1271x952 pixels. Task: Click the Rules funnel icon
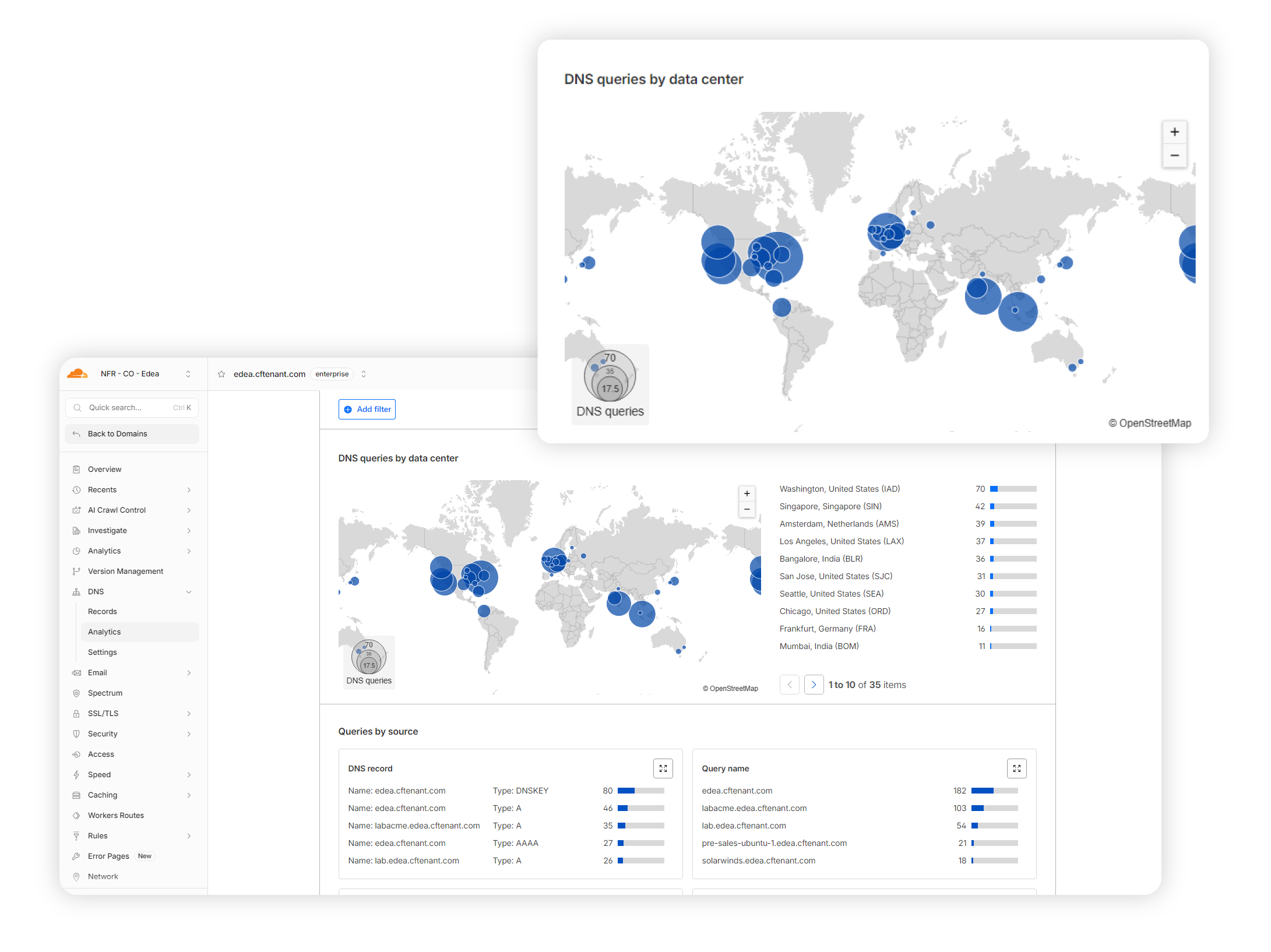(76, 835)
